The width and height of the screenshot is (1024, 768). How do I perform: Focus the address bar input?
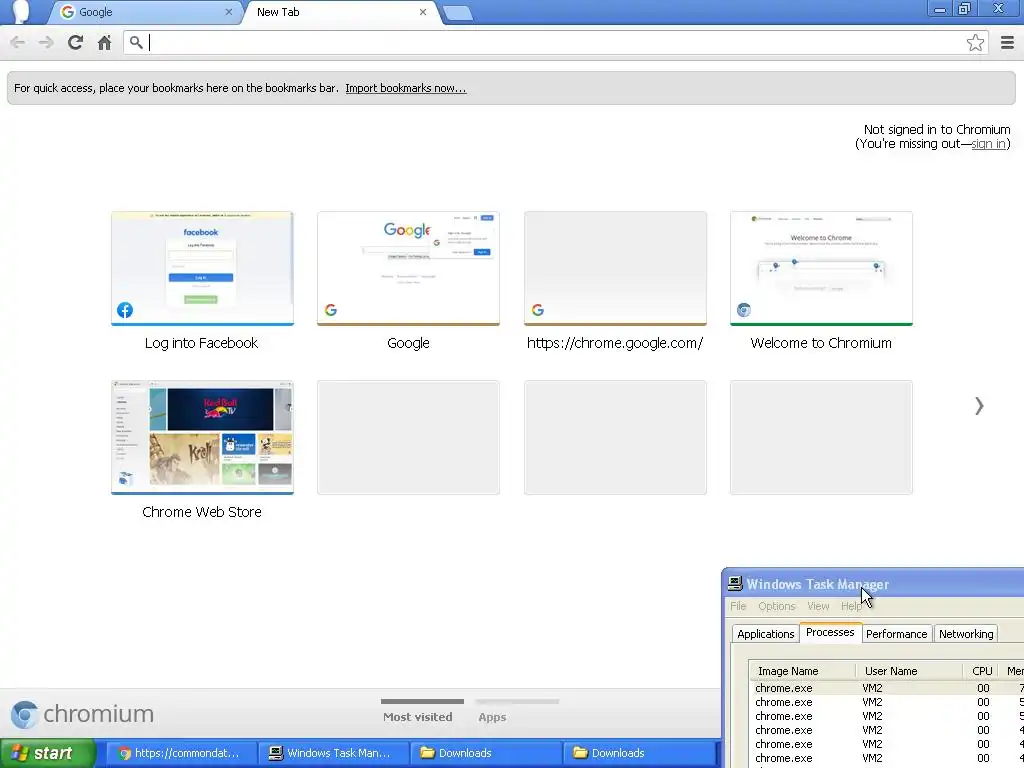click(555, 42)
